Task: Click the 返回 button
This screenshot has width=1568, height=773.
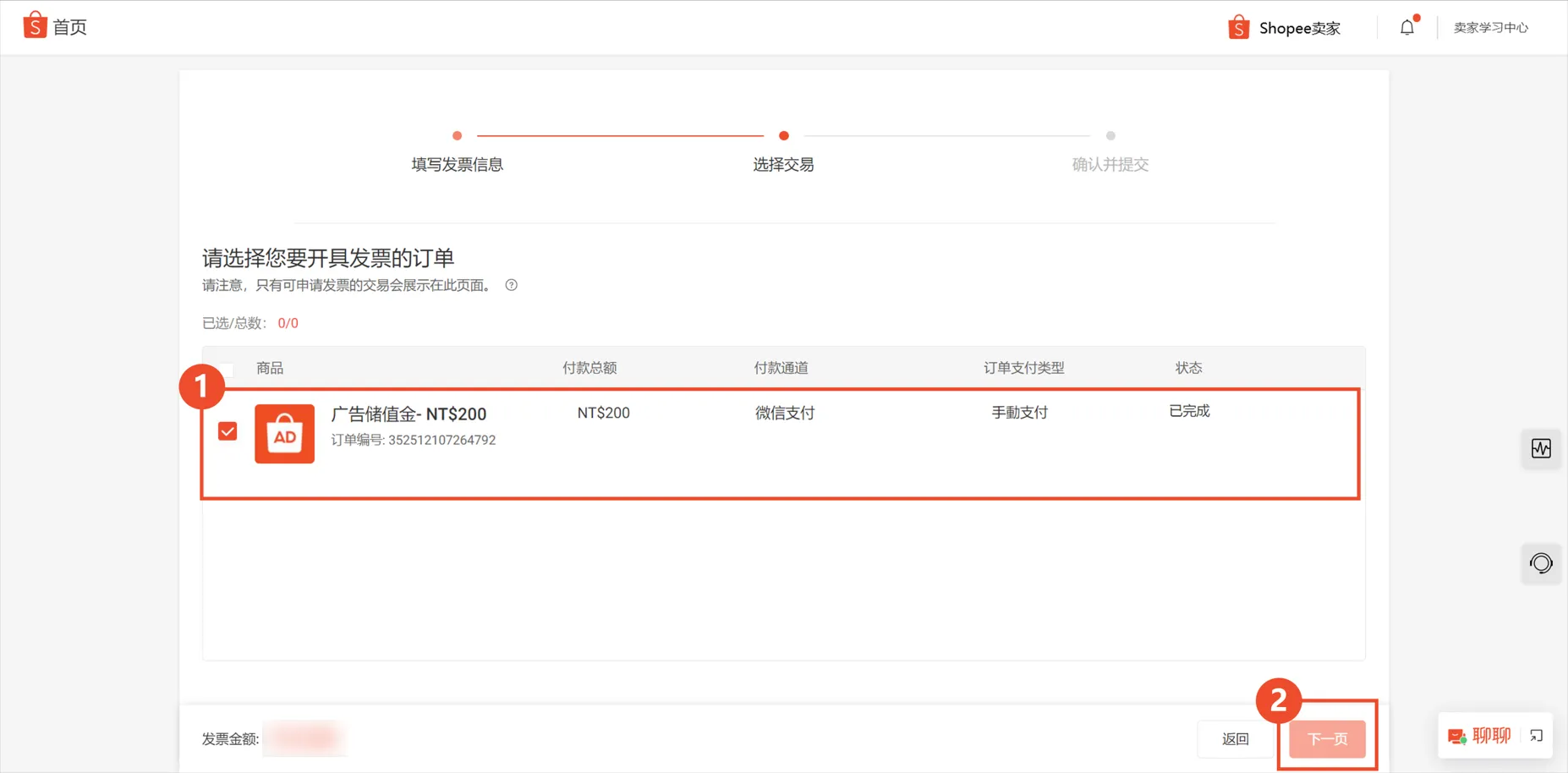Action: pyautogui.click(x=1236, y=738)
